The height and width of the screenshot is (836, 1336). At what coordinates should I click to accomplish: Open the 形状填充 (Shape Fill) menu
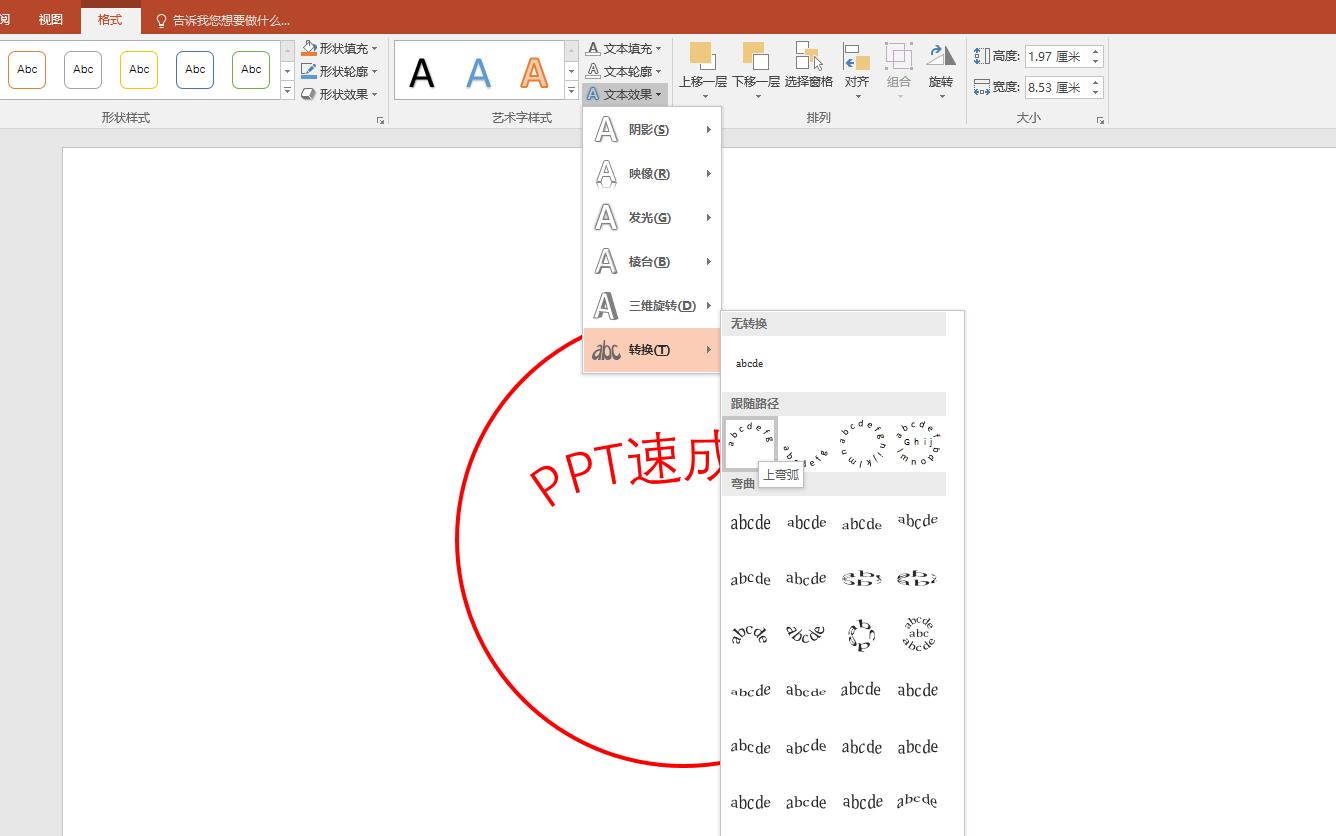pos(340,47)
